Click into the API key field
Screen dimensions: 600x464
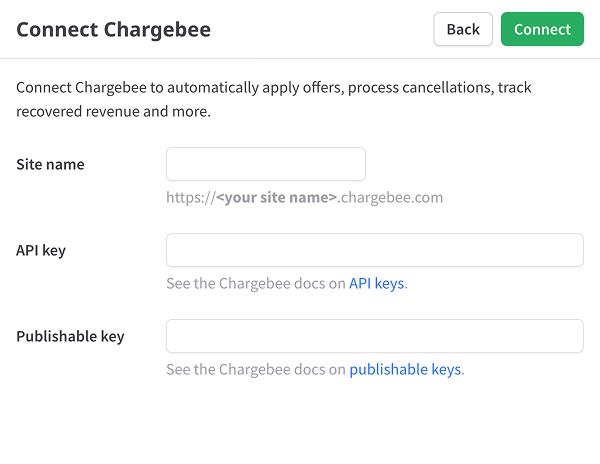pos(375,250)
